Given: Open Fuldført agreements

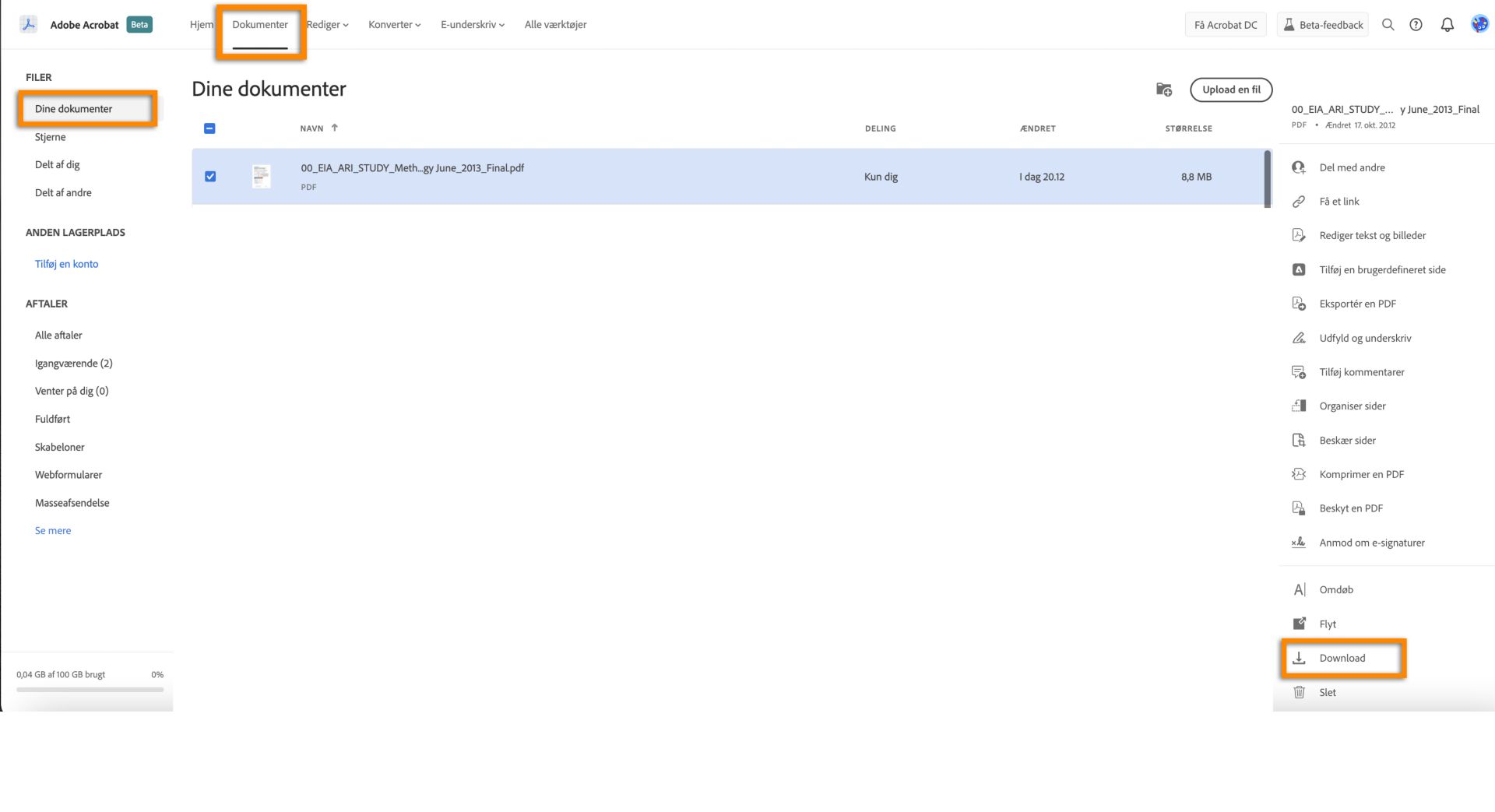Looking at the screenshot, I should click(52, 419).
